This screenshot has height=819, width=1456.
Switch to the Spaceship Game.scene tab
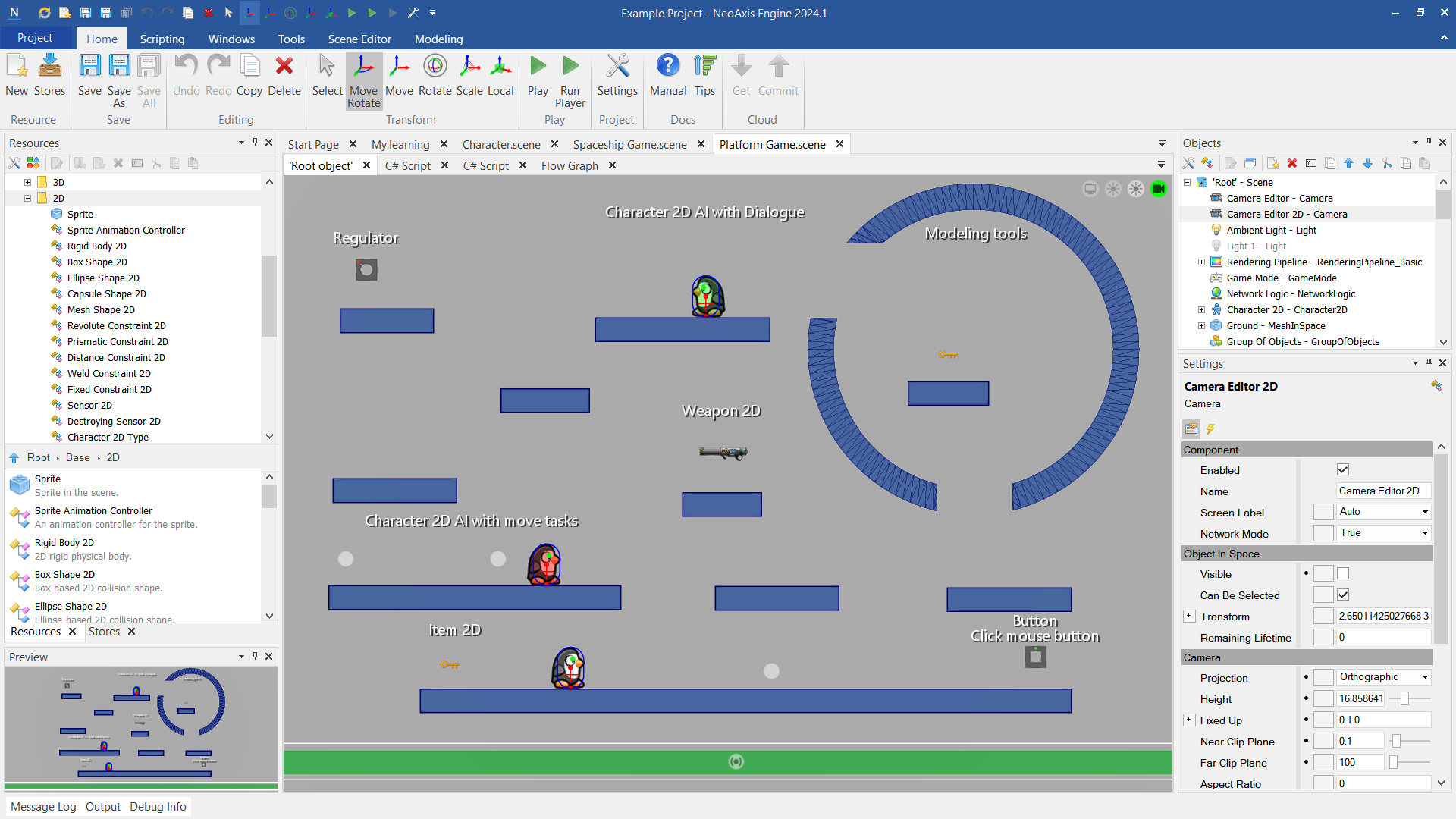click(x=629, y=145)
